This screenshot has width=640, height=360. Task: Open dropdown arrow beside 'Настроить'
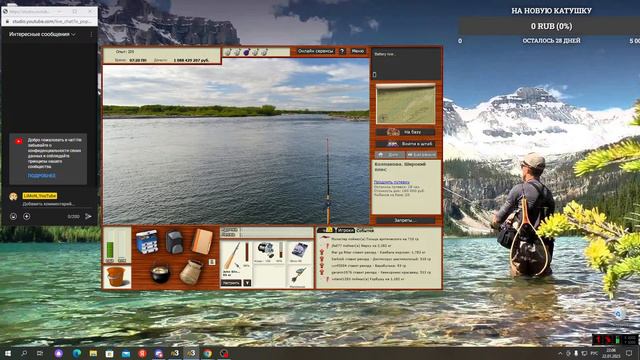[x=247, y=283]
